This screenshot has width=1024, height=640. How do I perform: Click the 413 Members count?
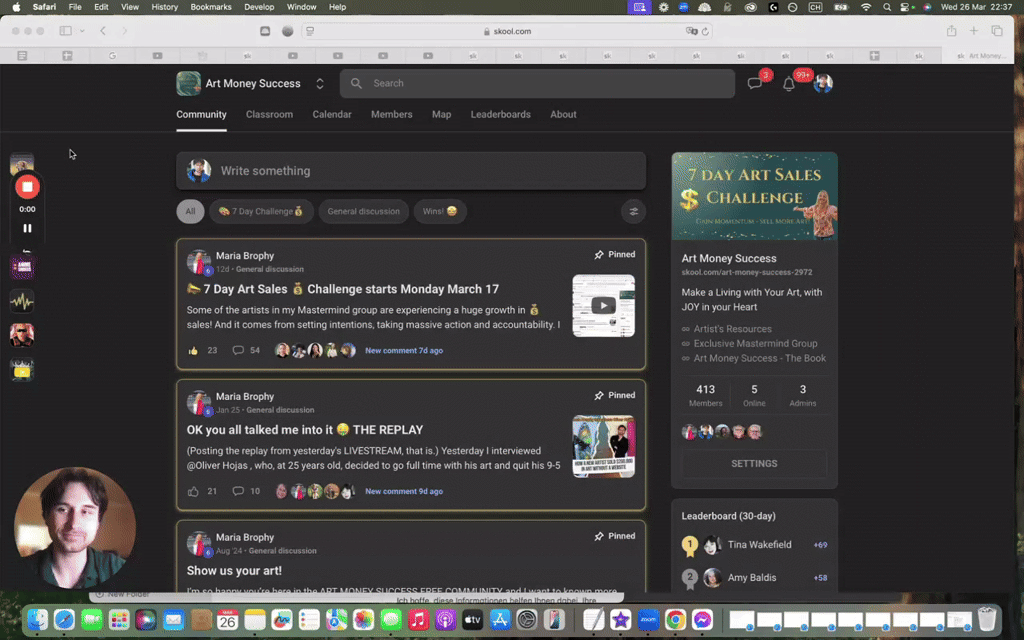[705, 395]
